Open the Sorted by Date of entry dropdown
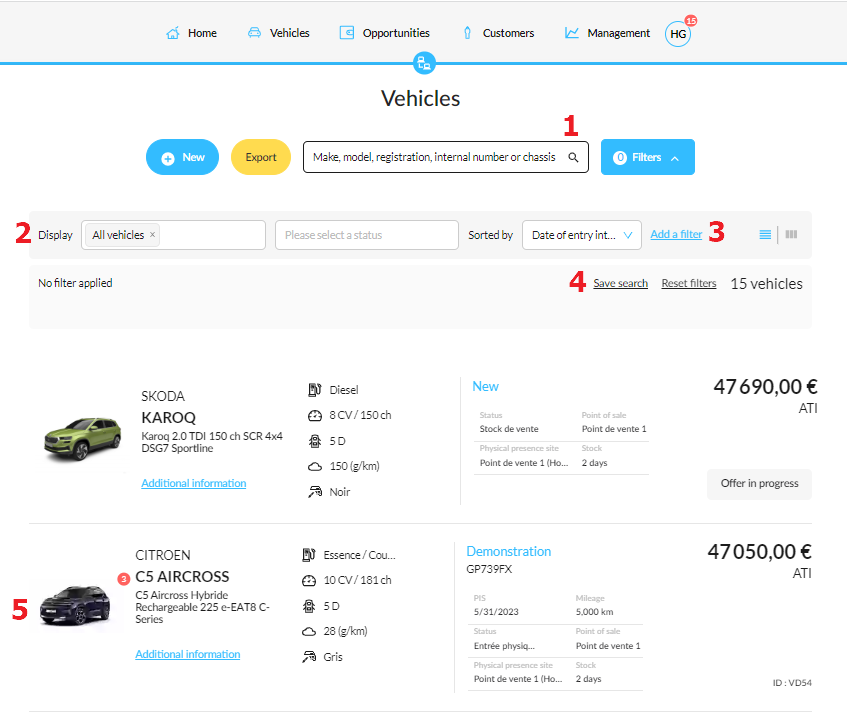 point(582,235)
